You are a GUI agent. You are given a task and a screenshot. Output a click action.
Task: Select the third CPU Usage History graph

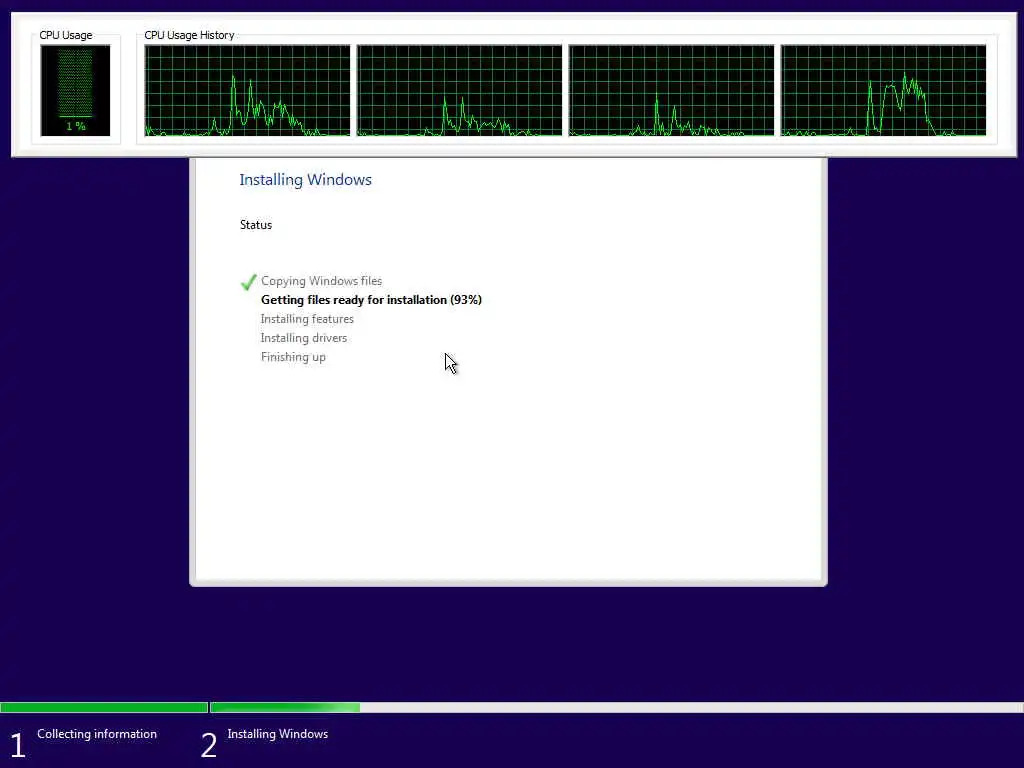(x=671, y=90)
